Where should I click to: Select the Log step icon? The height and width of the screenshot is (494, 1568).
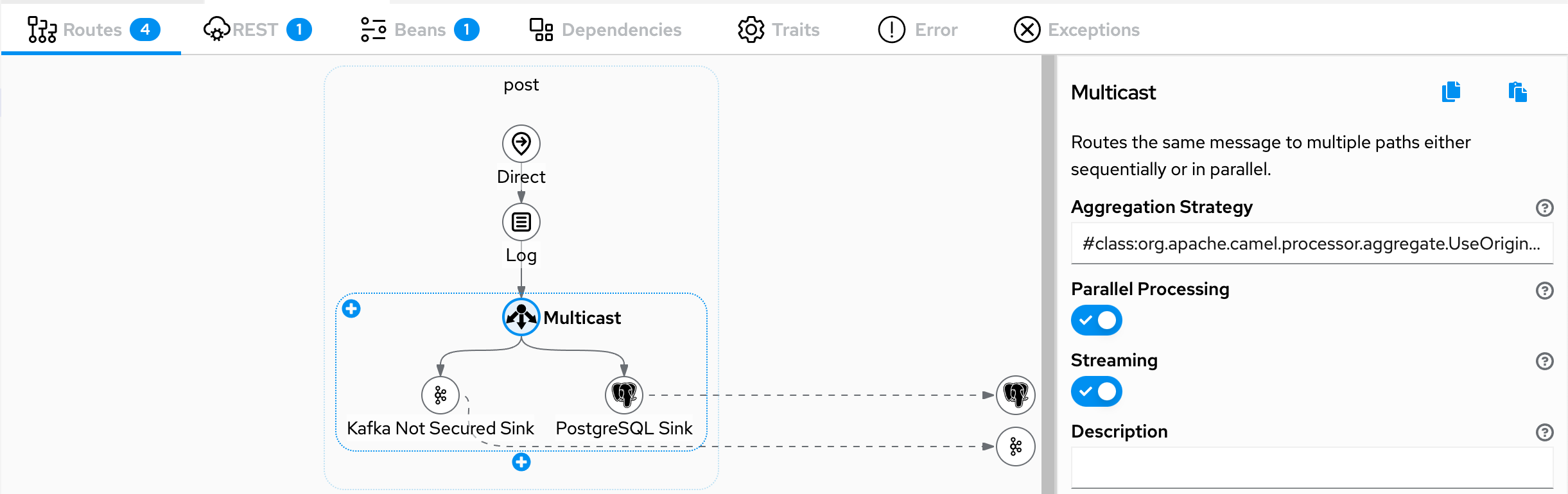click(521, 222)
